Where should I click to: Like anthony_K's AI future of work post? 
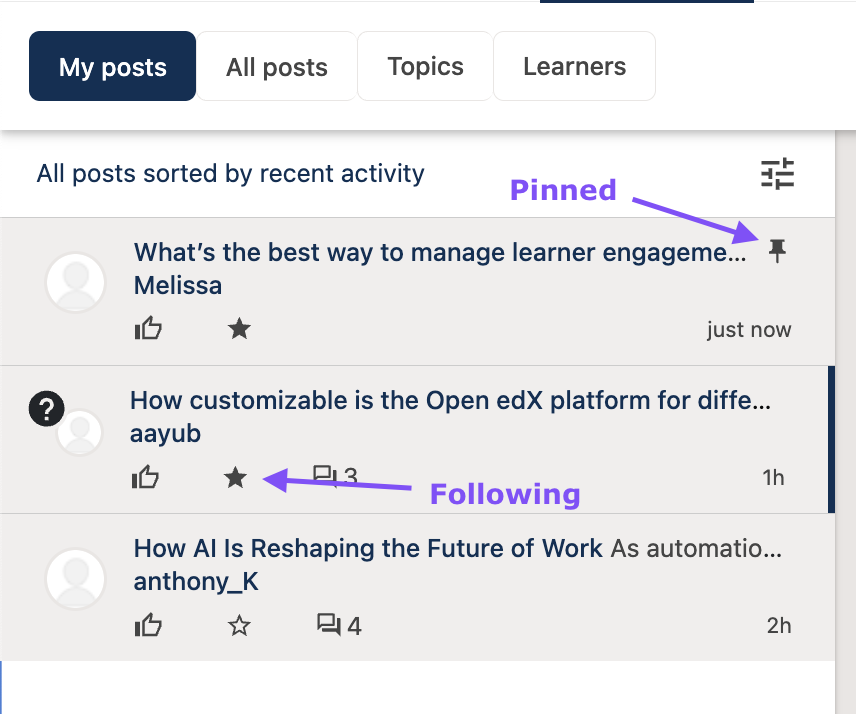click(148, 626)
